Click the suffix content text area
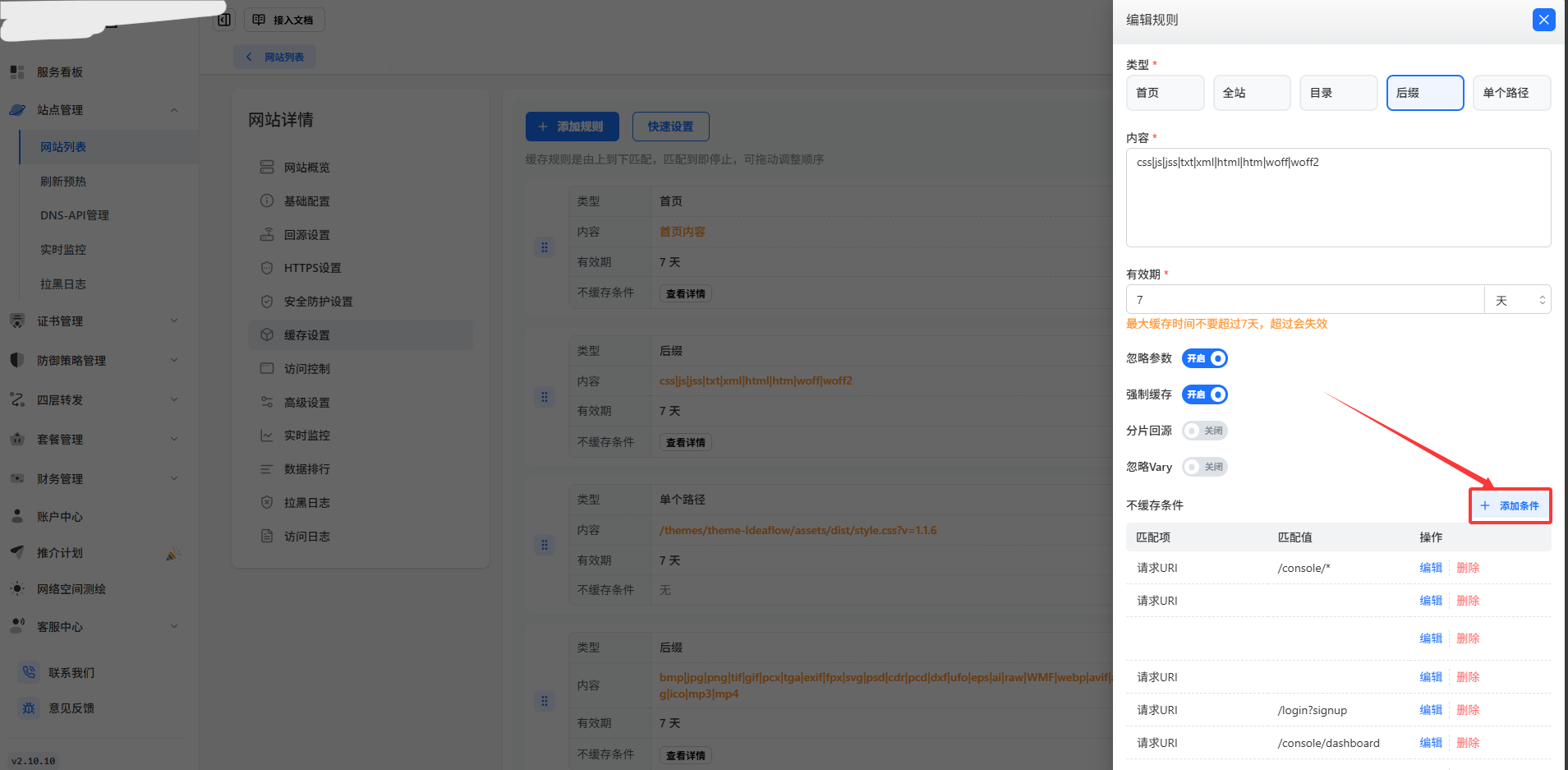This screenshot has width=1568, height=770. (1337, 197)
